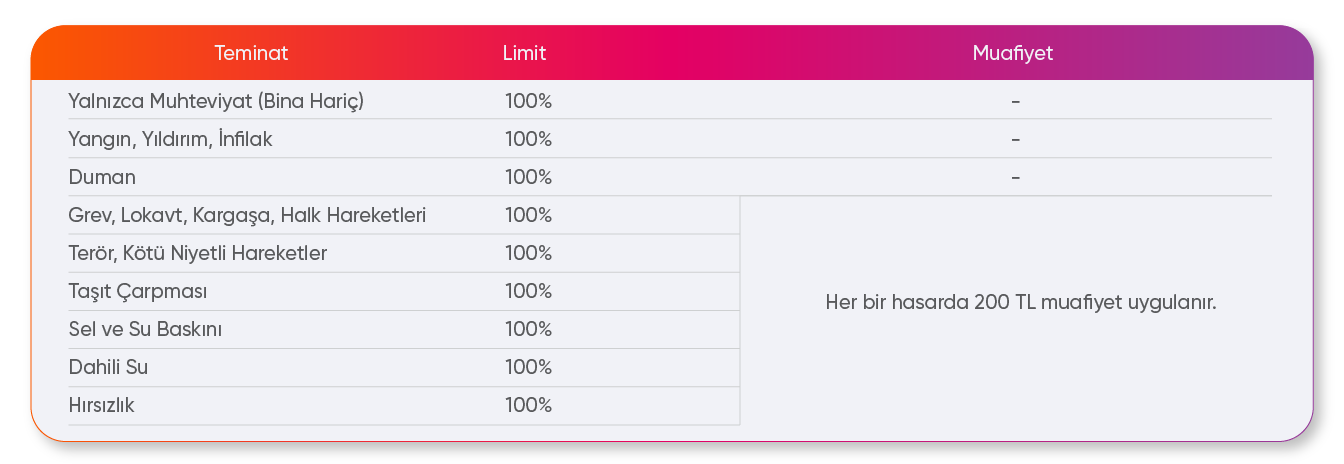Click the 100% limit for Yalnızca Muhteviyat
Screen dimensions: 1344x464
point(528,101)
